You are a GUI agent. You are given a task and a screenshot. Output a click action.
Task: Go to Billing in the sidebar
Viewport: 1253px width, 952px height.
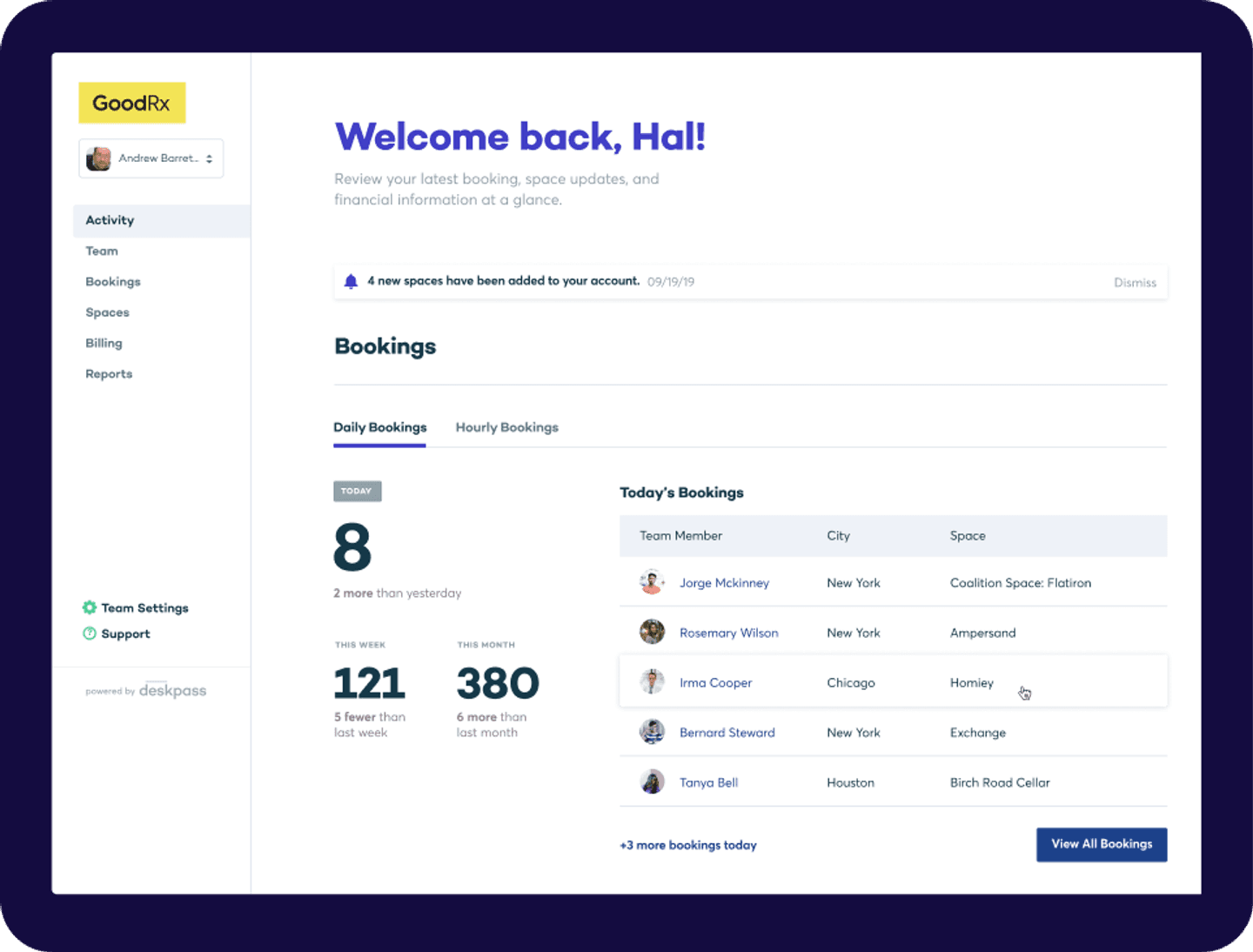pyautogui.click(x=104, y=343)
